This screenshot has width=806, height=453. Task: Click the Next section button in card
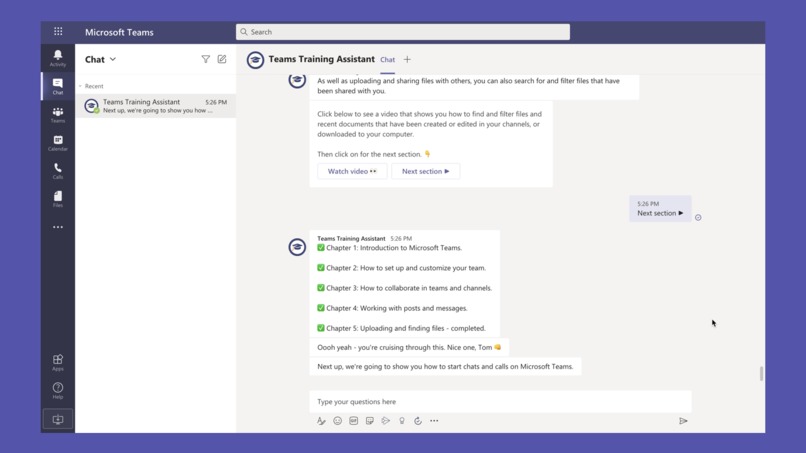[426, 171]
